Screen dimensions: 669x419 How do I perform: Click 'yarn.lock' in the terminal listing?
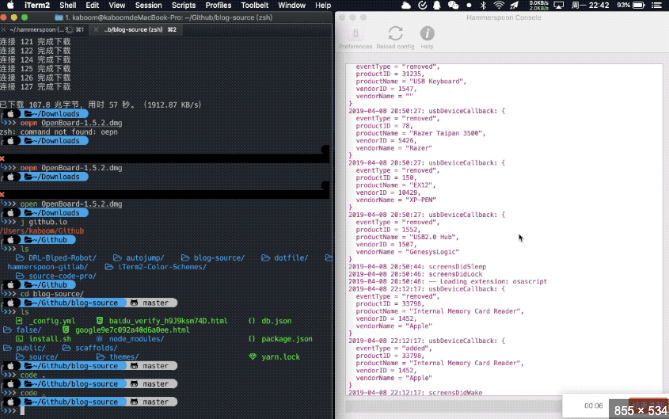[280, 357]
